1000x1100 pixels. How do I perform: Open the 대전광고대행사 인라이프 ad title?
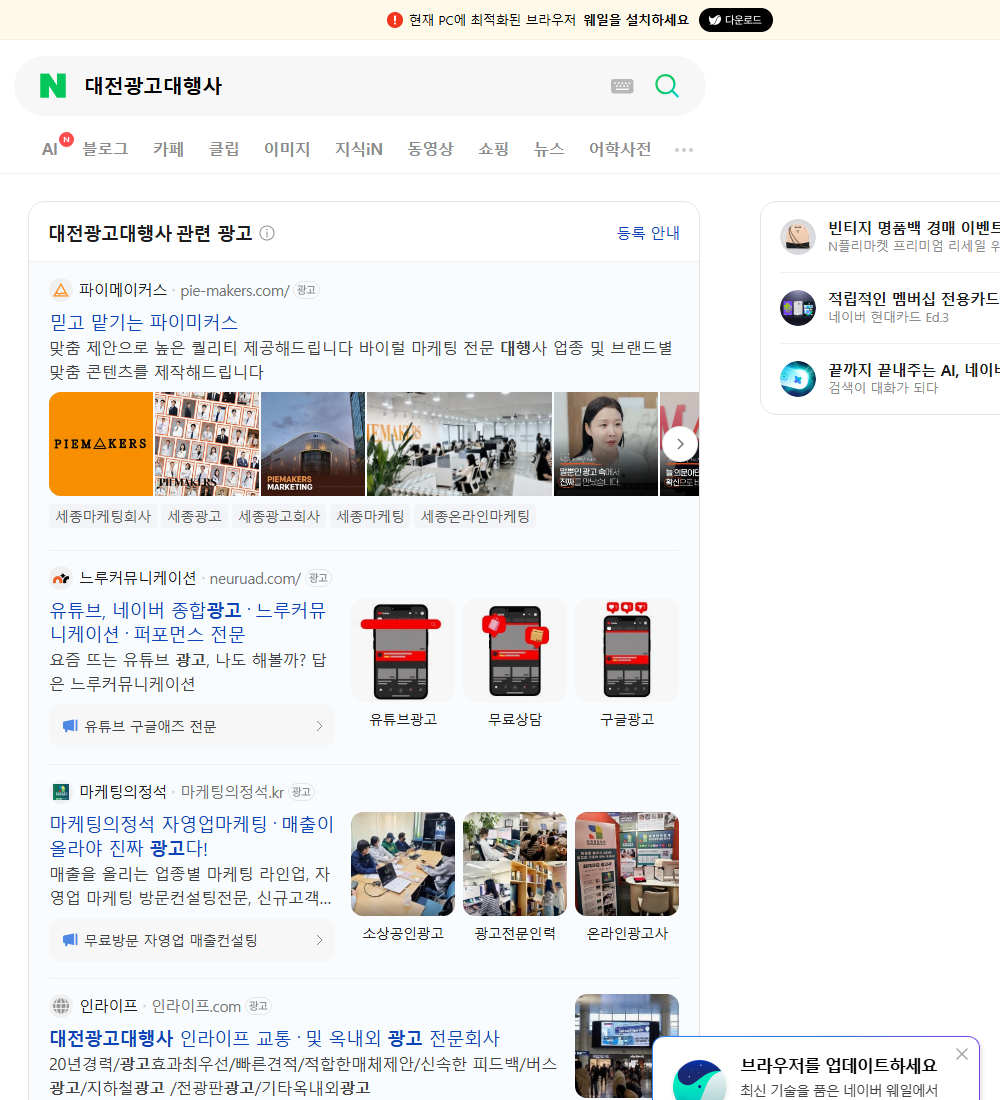274,1038
